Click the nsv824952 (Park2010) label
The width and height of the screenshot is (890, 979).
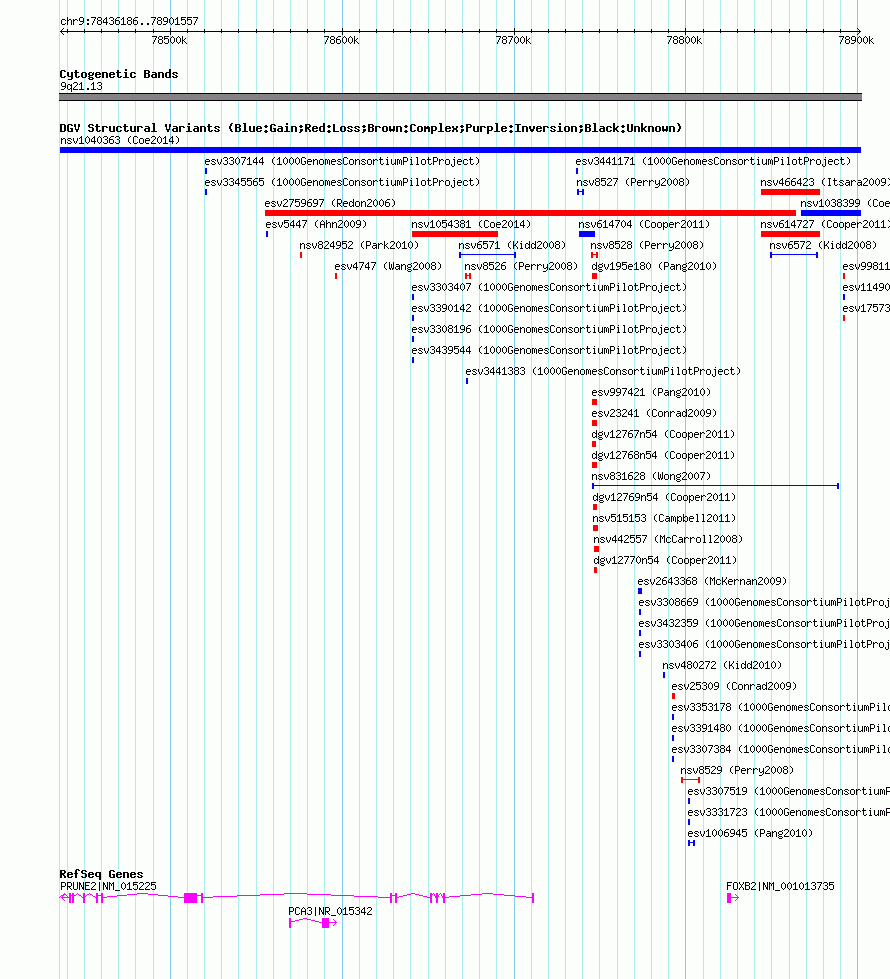tap(359, 245)
